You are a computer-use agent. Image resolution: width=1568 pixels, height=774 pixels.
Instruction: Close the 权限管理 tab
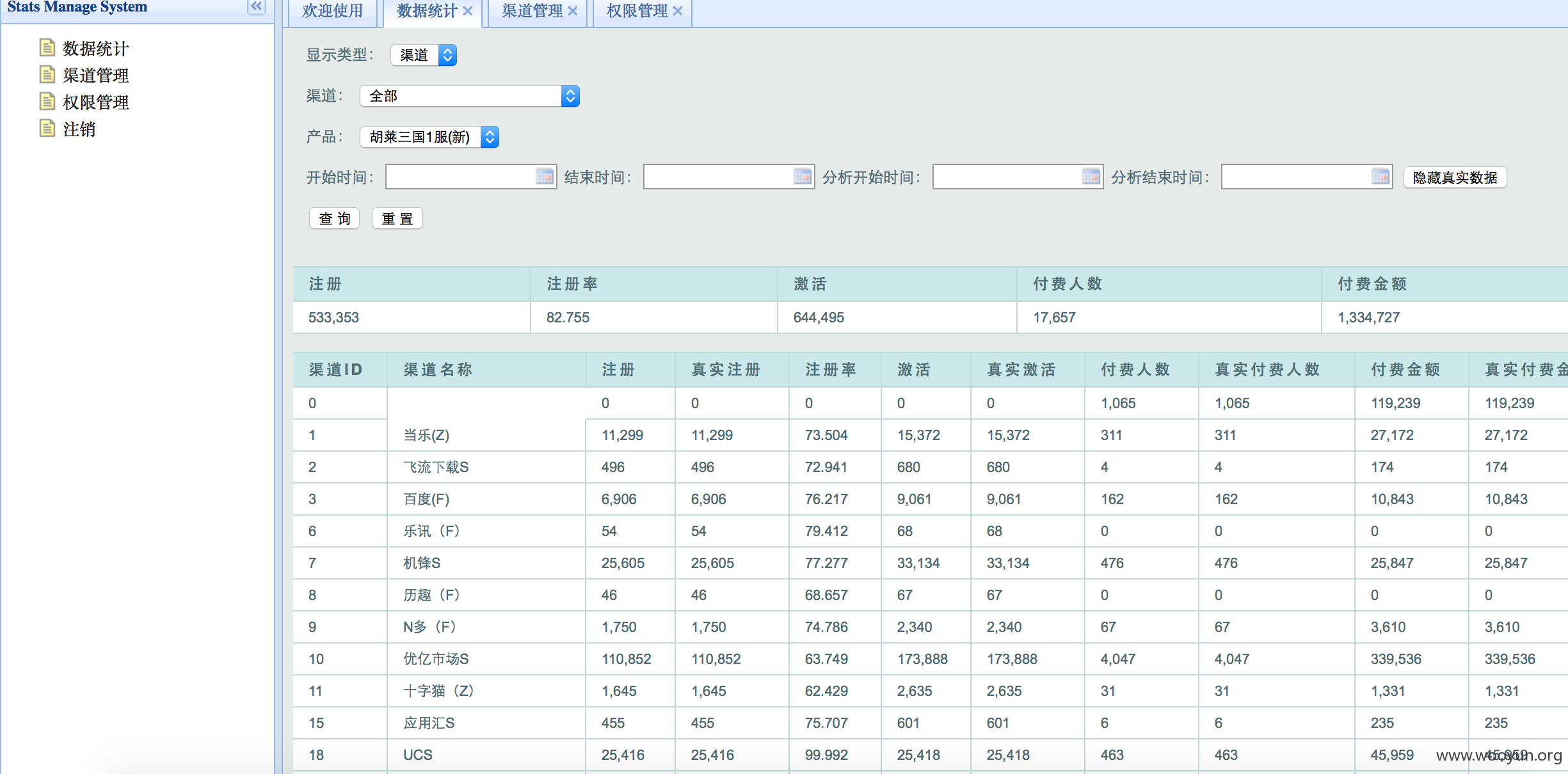point(678,11)
